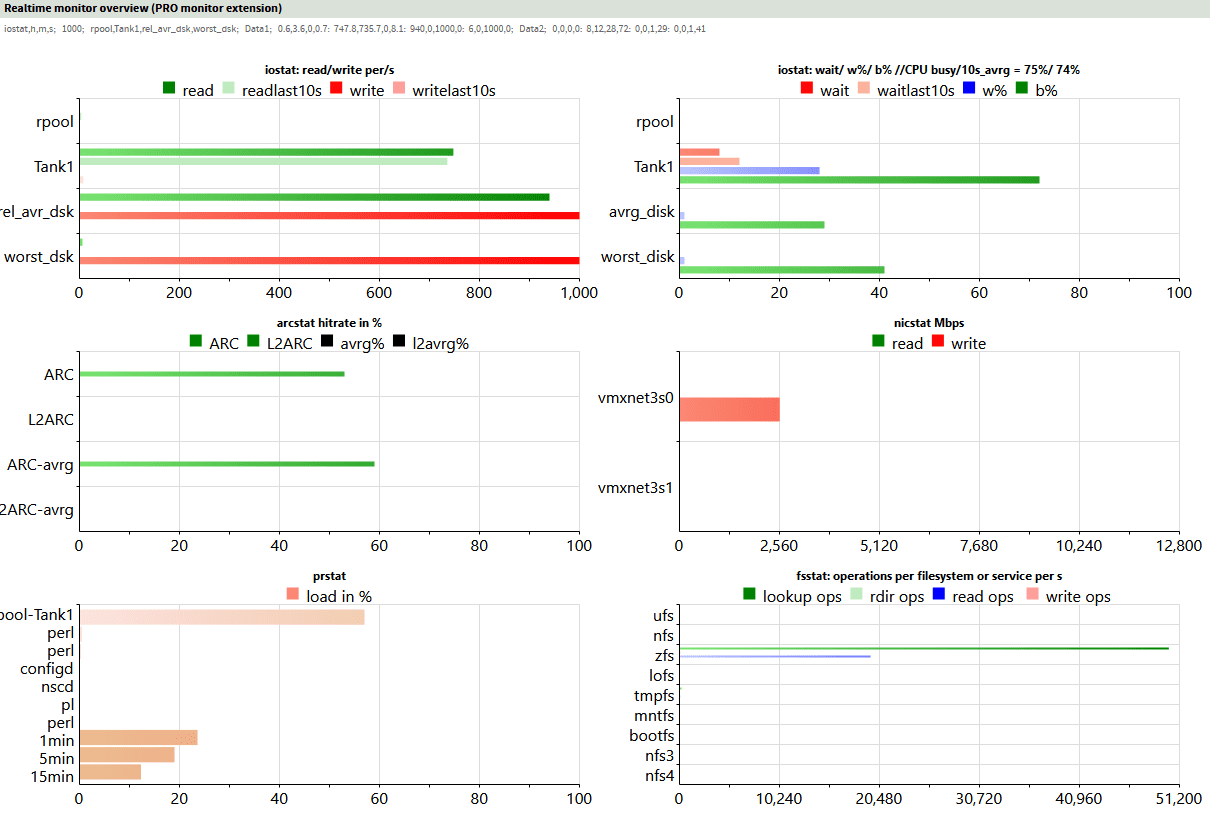The height and width of the screenshot is (814, 1210).
Task: Click the red 'wait' legend swatch
Action: pos(807,89)
